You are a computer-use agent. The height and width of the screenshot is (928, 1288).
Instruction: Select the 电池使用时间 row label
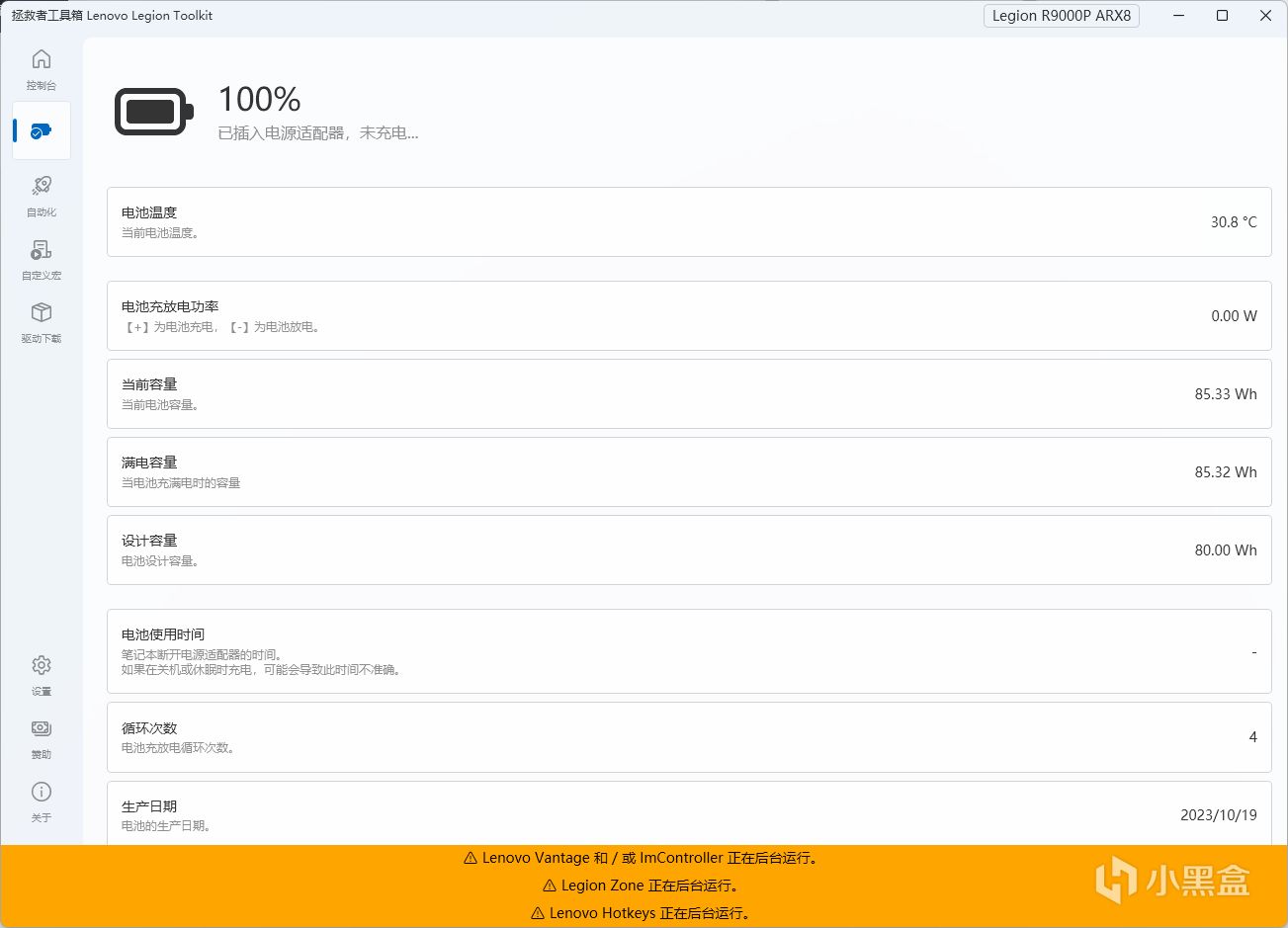pos(163,634)
